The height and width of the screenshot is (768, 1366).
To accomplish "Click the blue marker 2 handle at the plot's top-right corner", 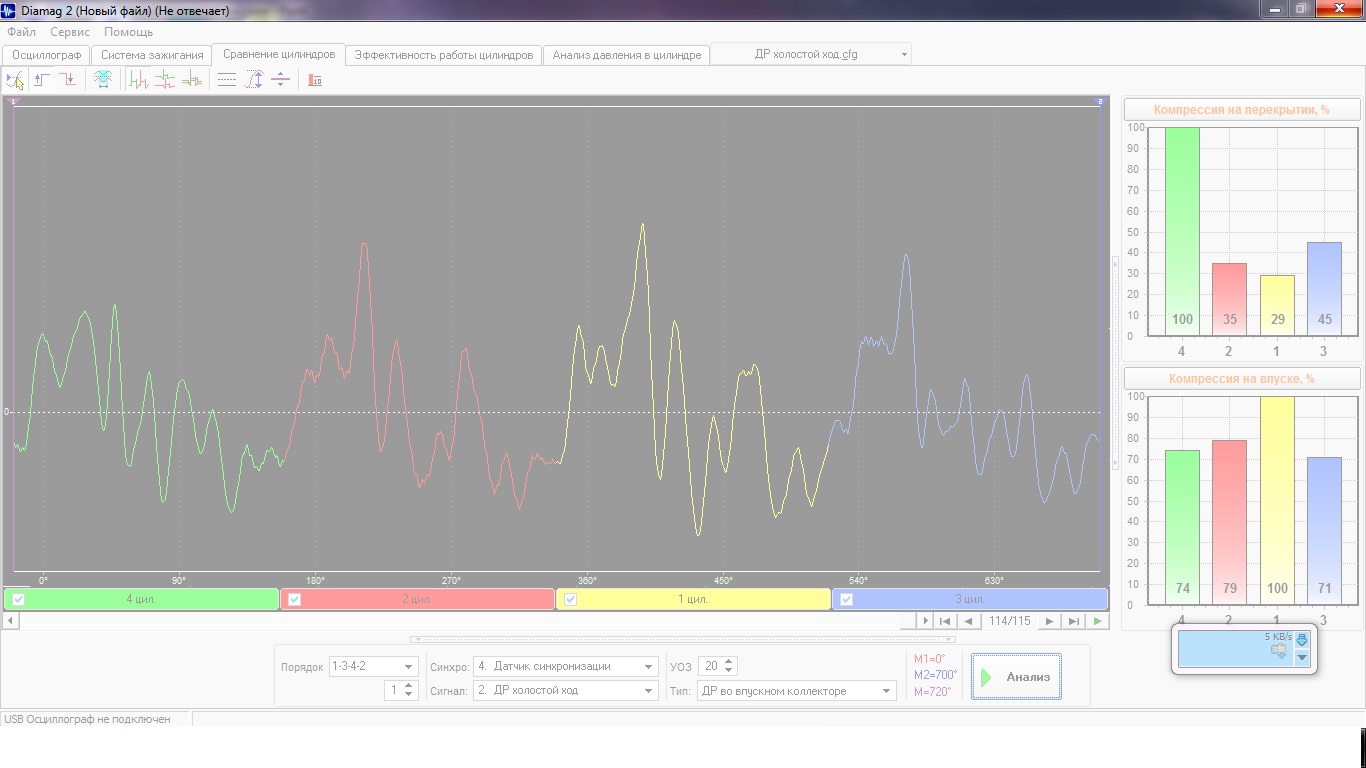I will (x=1100, y=102).
